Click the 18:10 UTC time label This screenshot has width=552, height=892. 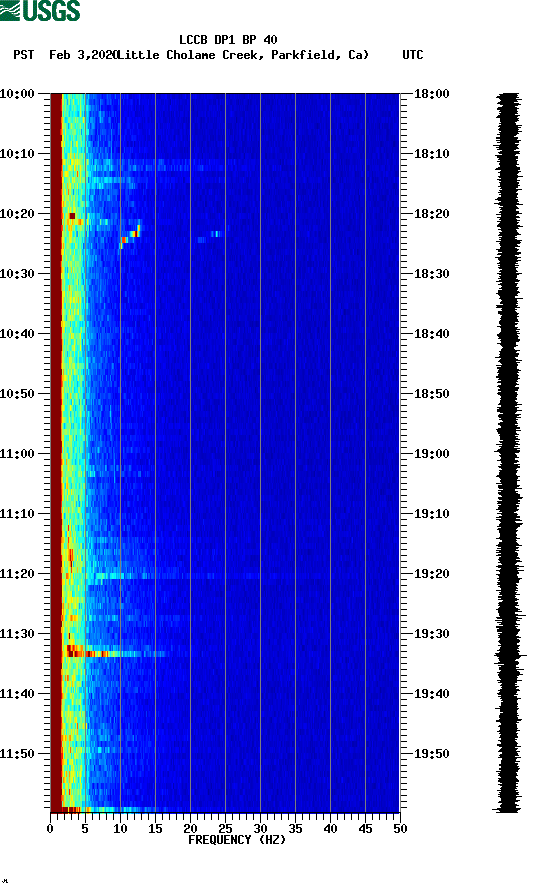coord(431,154)
